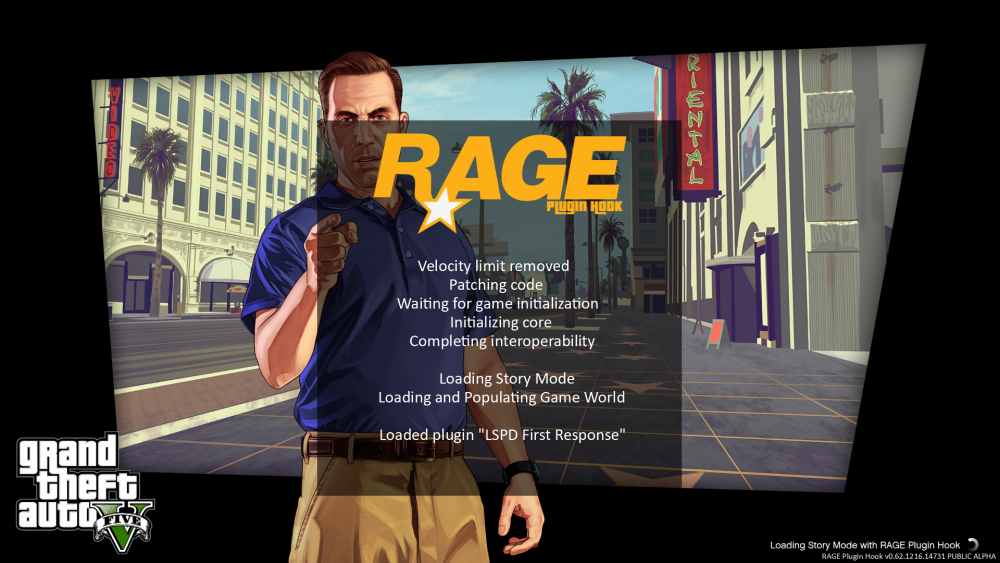The image size is (1000, 563).
Task: Click the white star on RAGE logo
Action: tap(441, 210)
